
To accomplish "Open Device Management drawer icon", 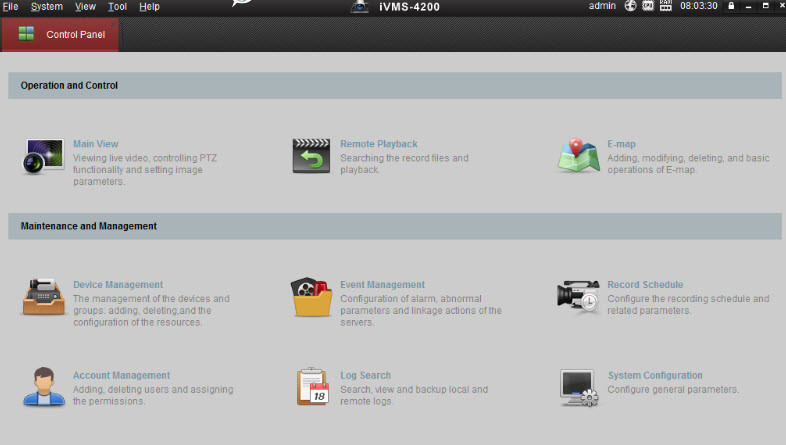I will click(44, 297).
